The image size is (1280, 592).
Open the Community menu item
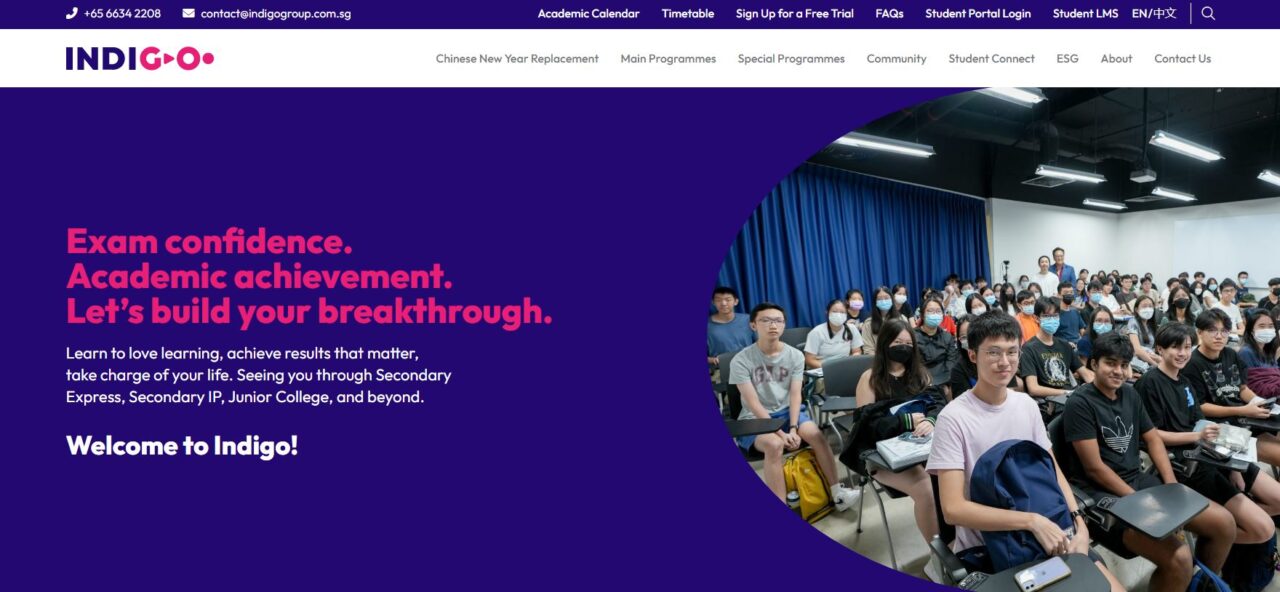[896, 59]
